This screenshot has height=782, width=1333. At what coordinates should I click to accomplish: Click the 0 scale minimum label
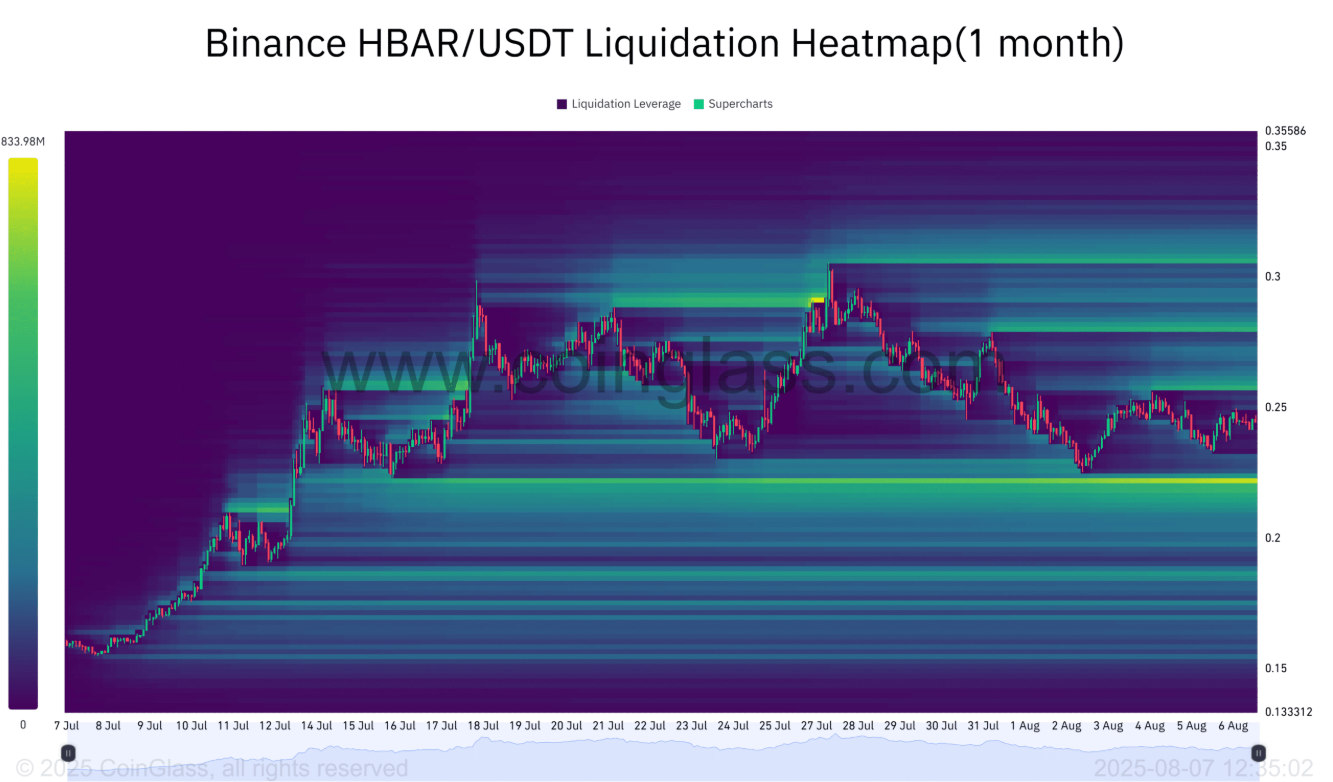[23, 725]
